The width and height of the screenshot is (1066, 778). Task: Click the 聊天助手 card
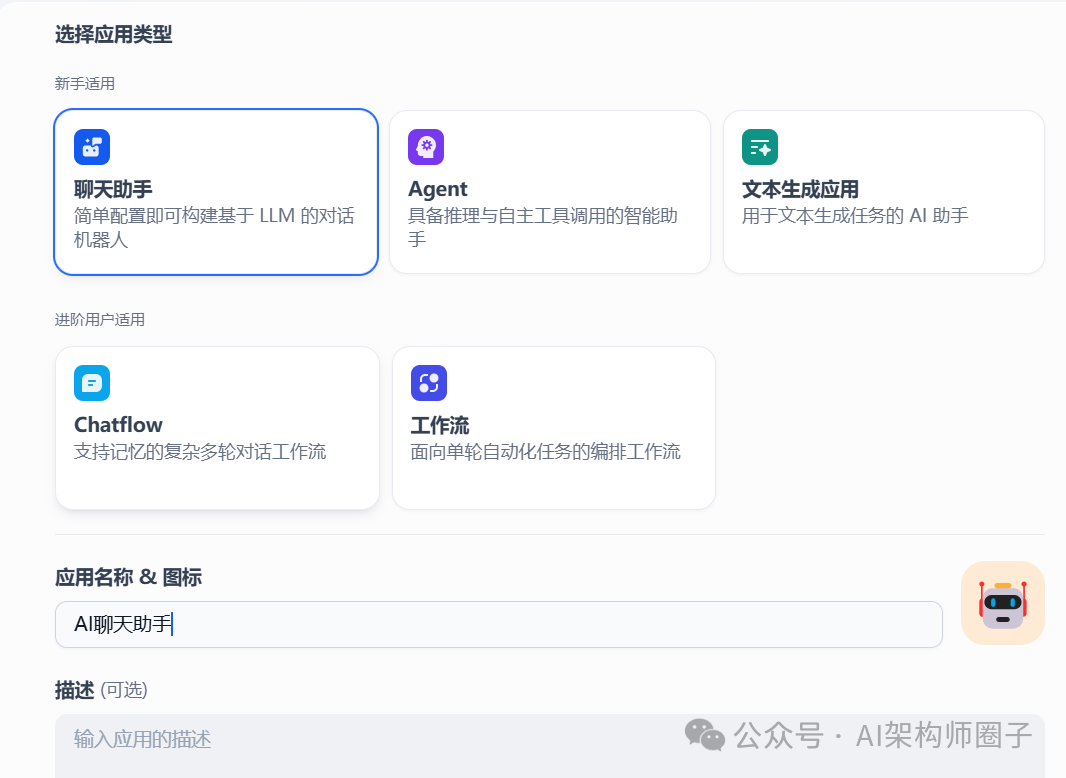pos(216,192)
